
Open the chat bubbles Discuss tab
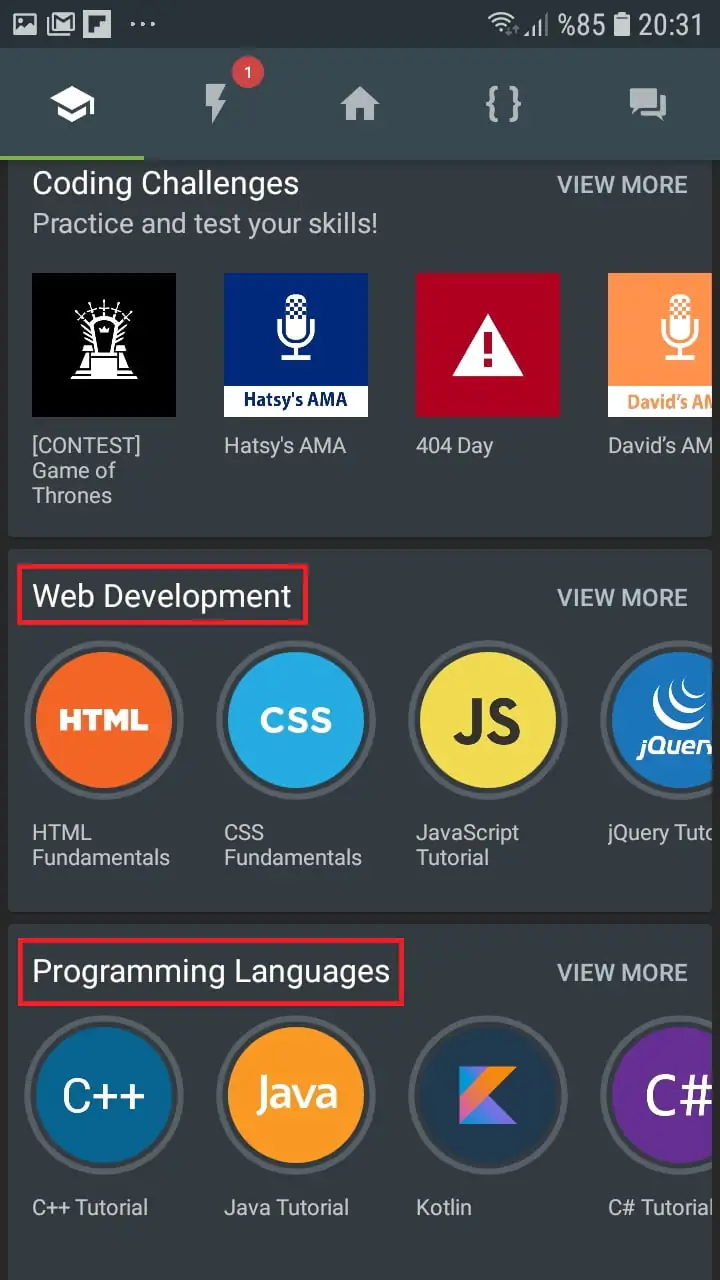pos(647,105)
